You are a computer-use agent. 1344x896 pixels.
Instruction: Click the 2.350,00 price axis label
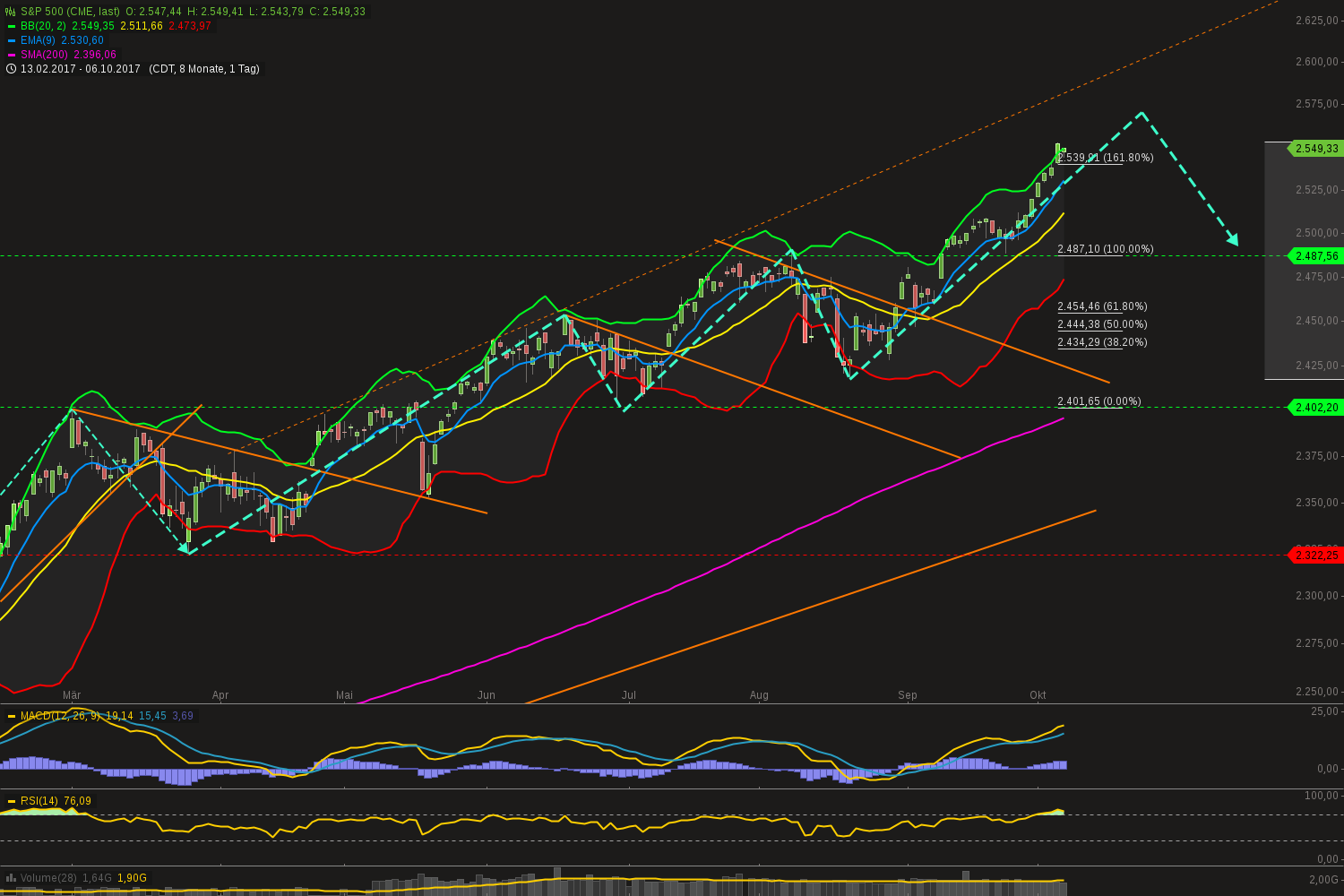click(1317, 503)
